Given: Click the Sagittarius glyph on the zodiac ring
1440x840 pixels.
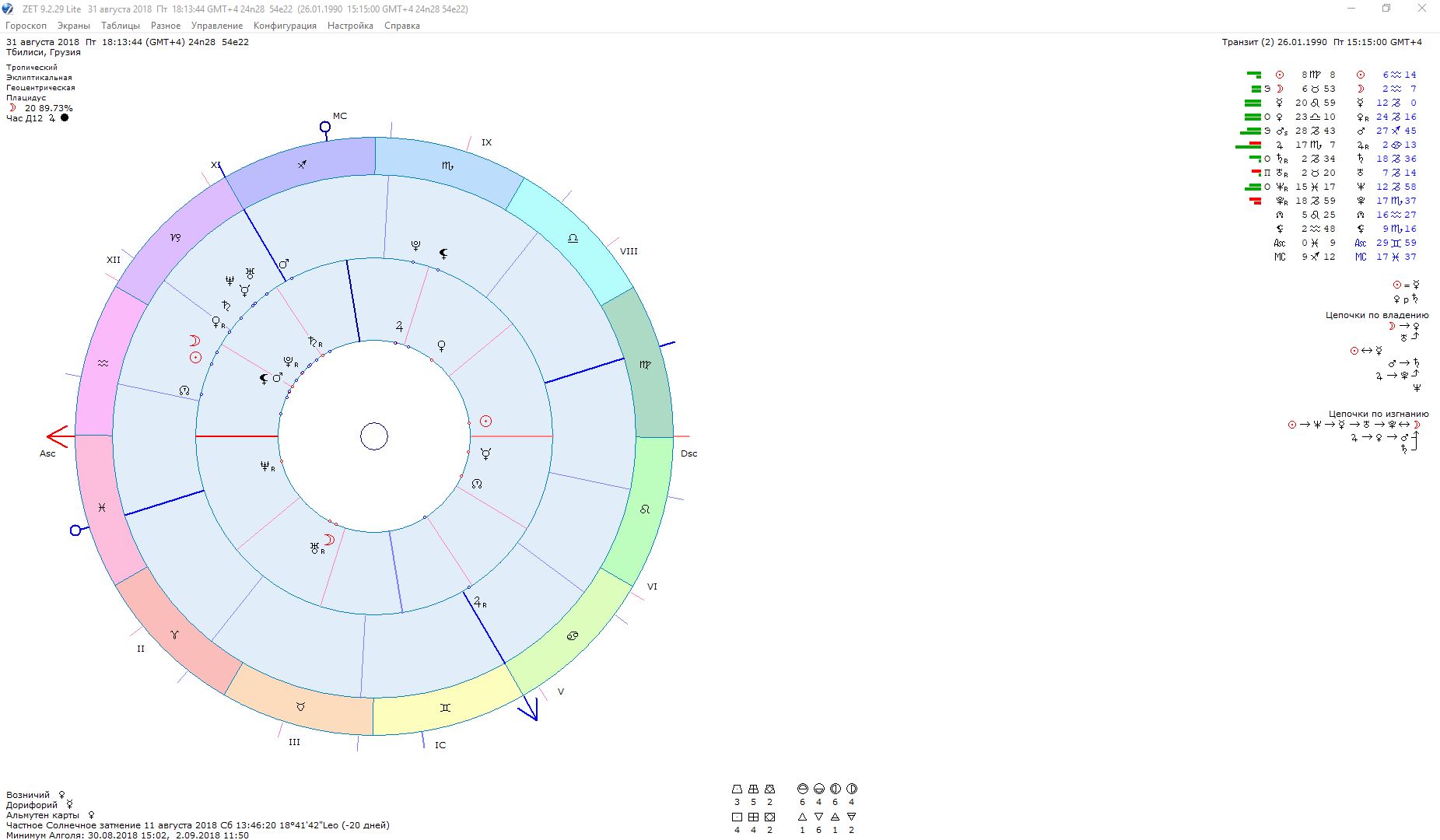Looking at the screenshot, I should click(302, 164).
